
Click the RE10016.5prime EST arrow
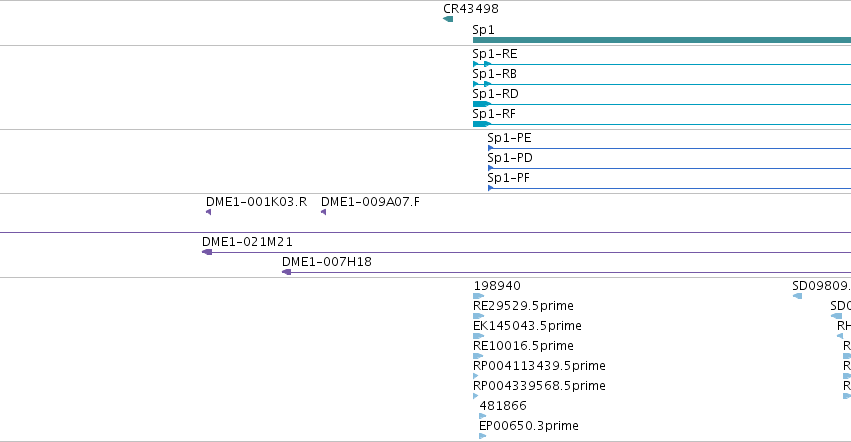[x=478, y=357]
